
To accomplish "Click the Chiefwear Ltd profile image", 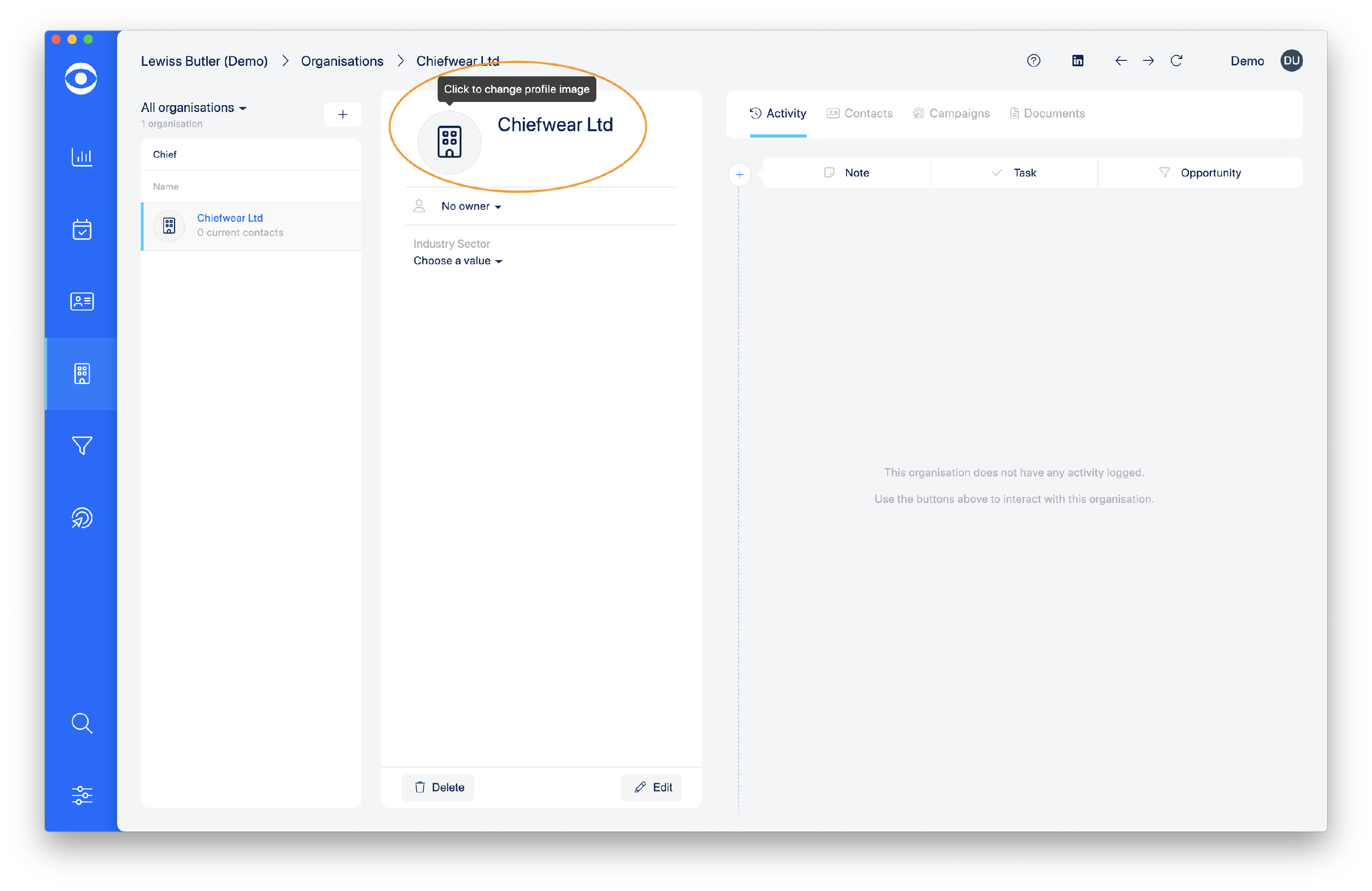I will point(449,142).
